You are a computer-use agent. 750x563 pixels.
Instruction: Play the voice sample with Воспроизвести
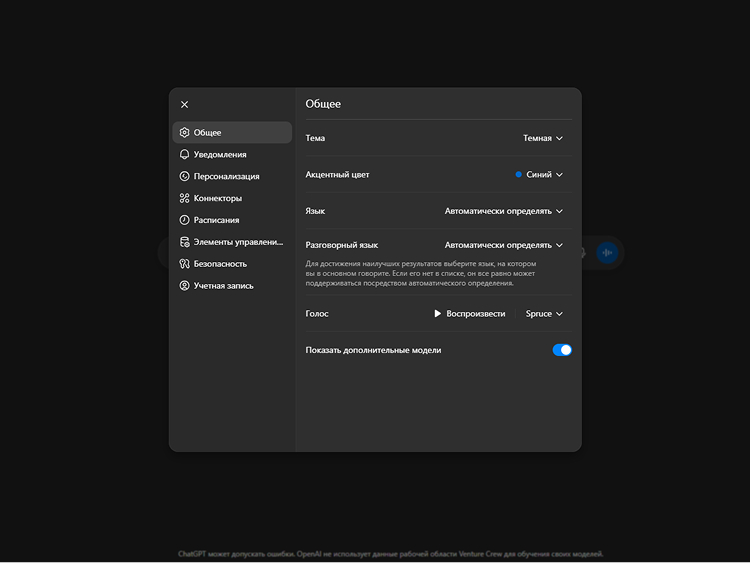(470, 314)
